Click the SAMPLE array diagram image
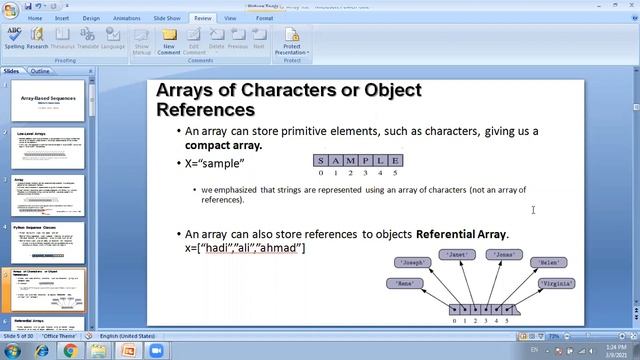Screen dimensions: 640x360 point(358,165)
